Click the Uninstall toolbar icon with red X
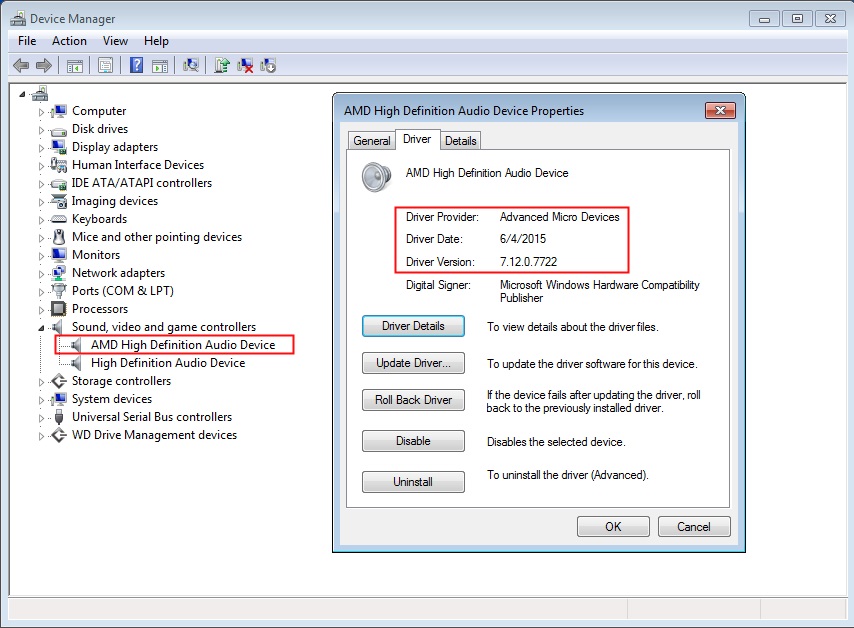 (245, 66)
